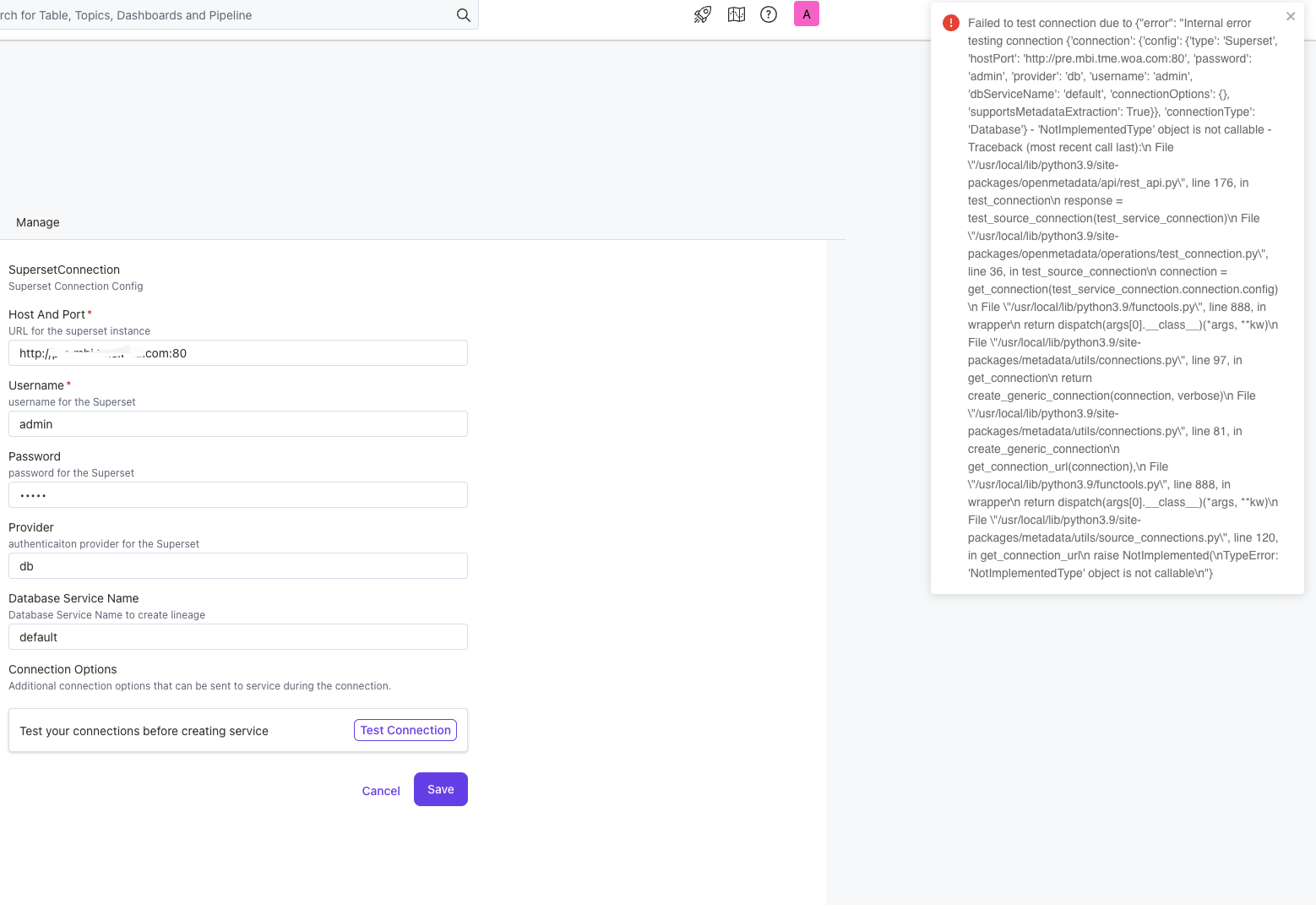Dismiss the failed connection notification
The image size is (1316, 905).
[x=1291, y=16]
